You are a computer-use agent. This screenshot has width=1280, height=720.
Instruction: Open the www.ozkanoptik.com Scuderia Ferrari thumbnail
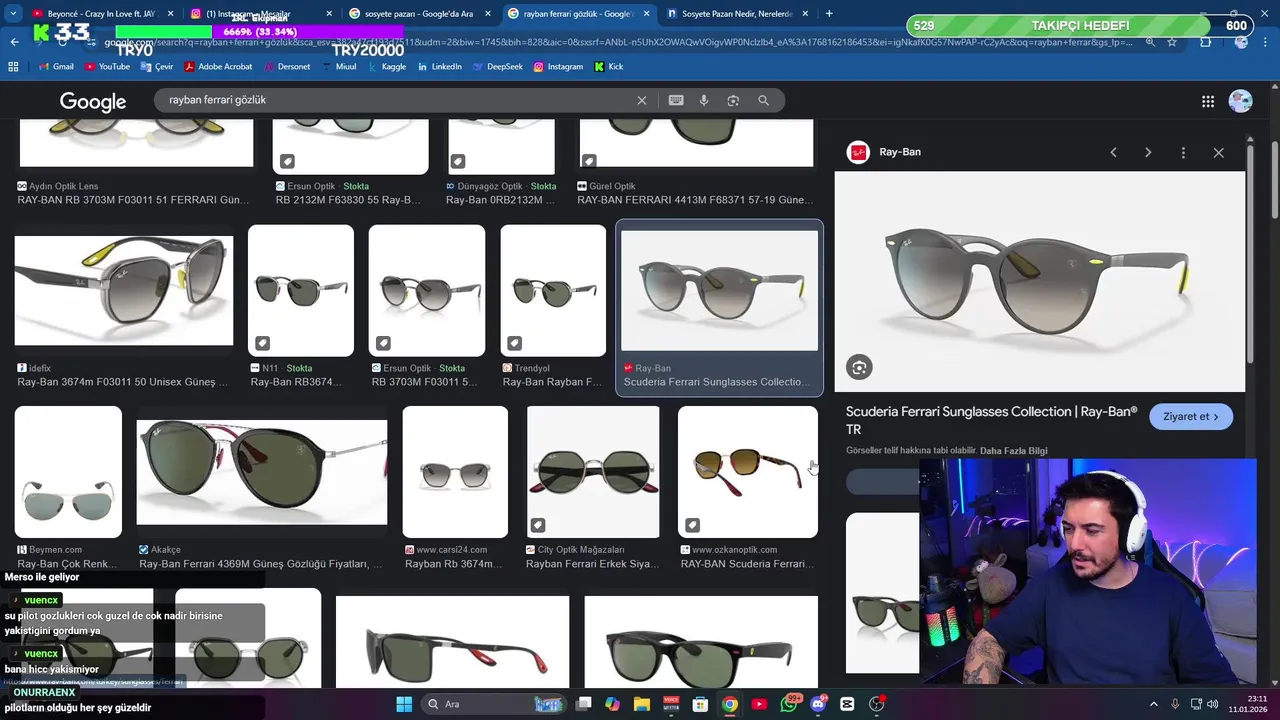748,472
